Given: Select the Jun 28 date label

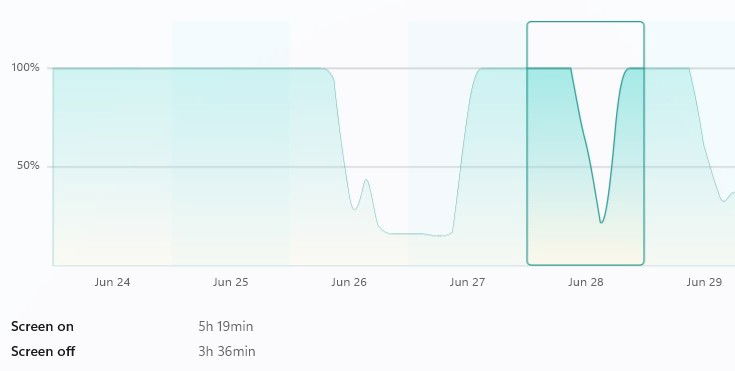Looking at the screenshot, I should pos(585,282).
